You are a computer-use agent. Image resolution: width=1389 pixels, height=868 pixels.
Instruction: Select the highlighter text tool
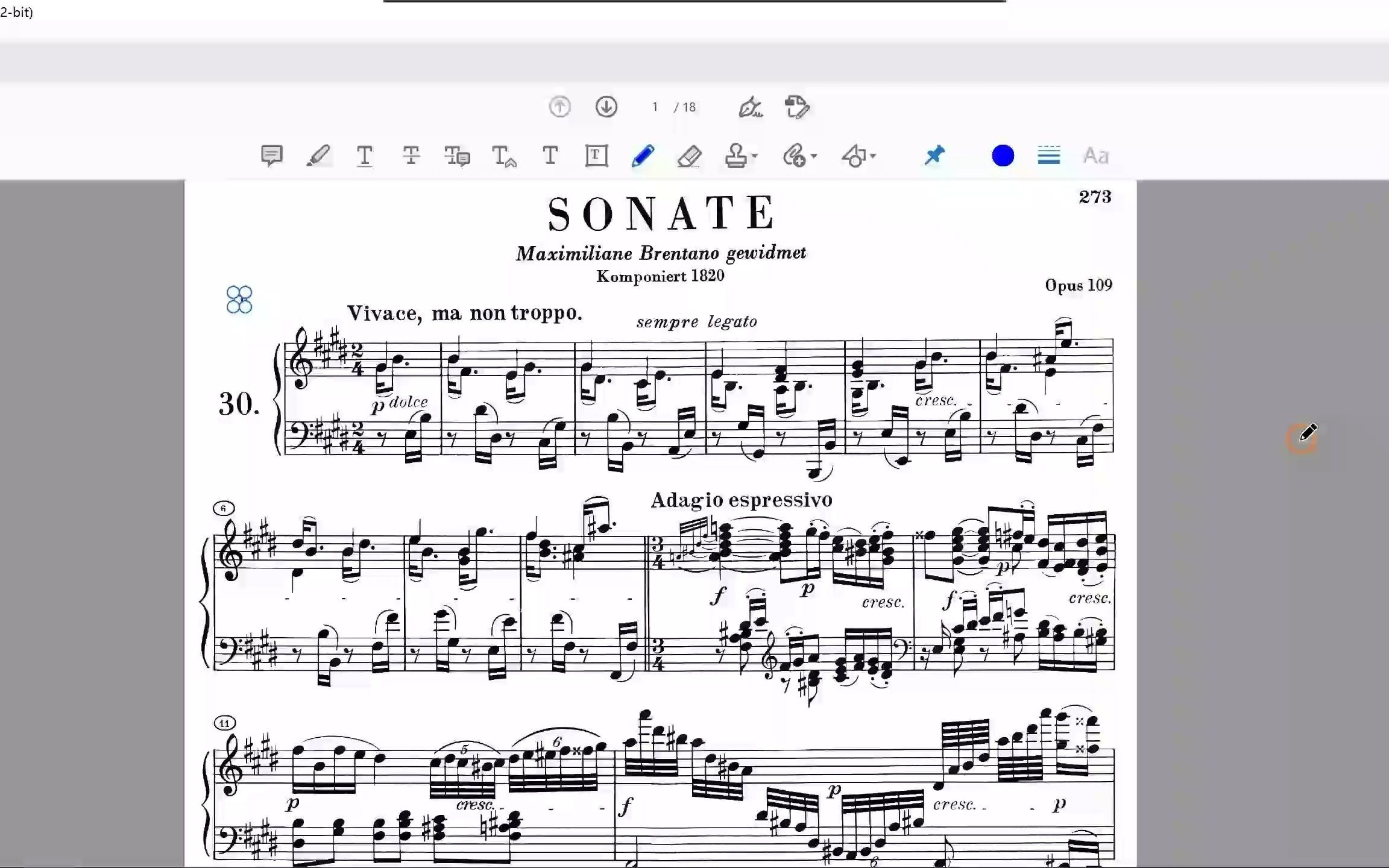coord(318,156)
